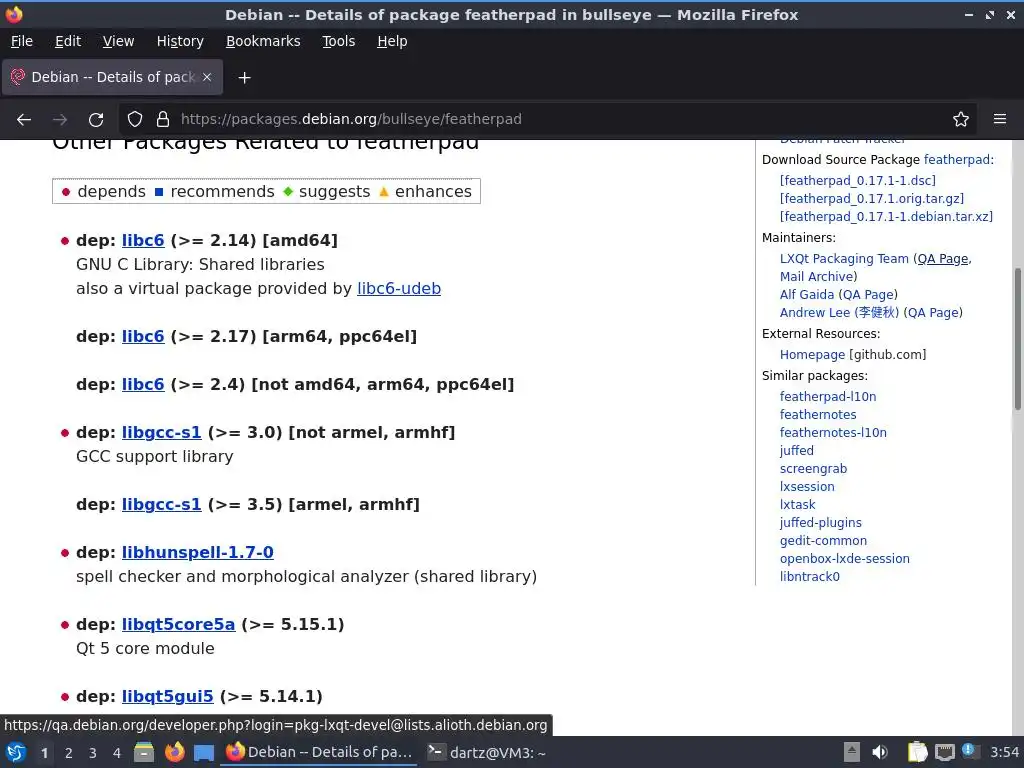Open libc6 link for amd64 dependency

143,240
